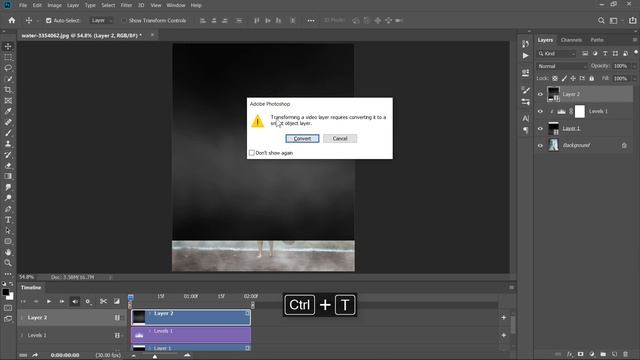Open the Layers panel menu
Image resolution: width=640 pixels, height=360 pixels.
[635, 40]
